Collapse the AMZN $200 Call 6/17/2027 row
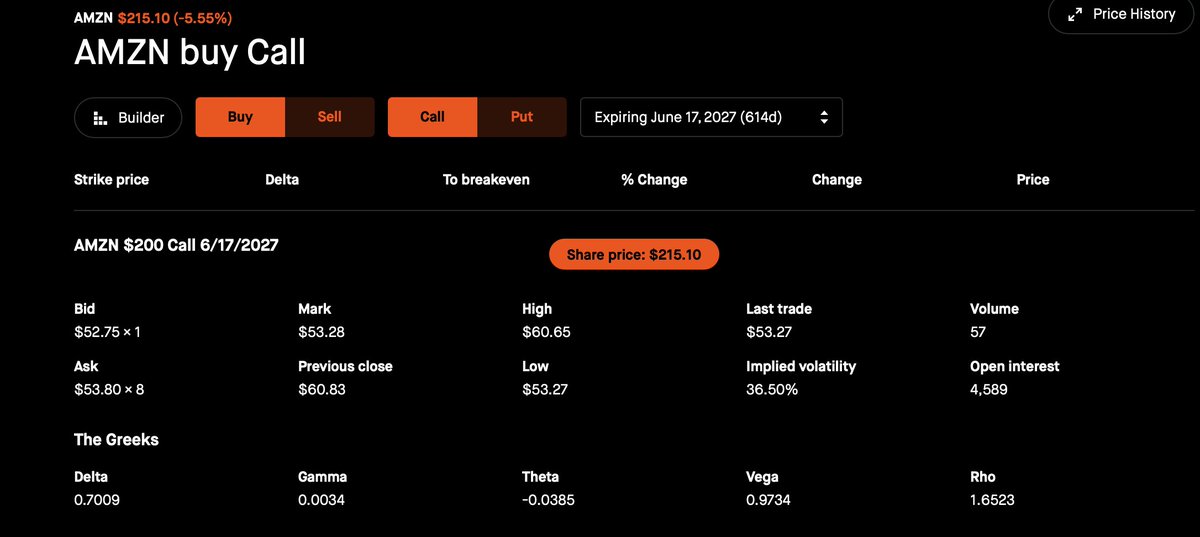This screenshot has height=537, width=1200. click(176, 245)
